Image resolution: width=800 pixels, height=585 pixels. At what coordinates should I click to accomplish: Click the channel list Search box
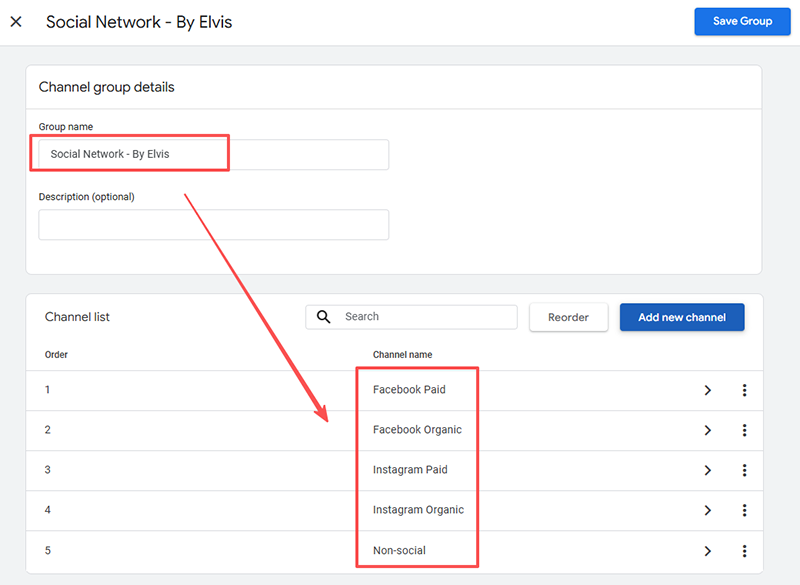coord(425,317)
